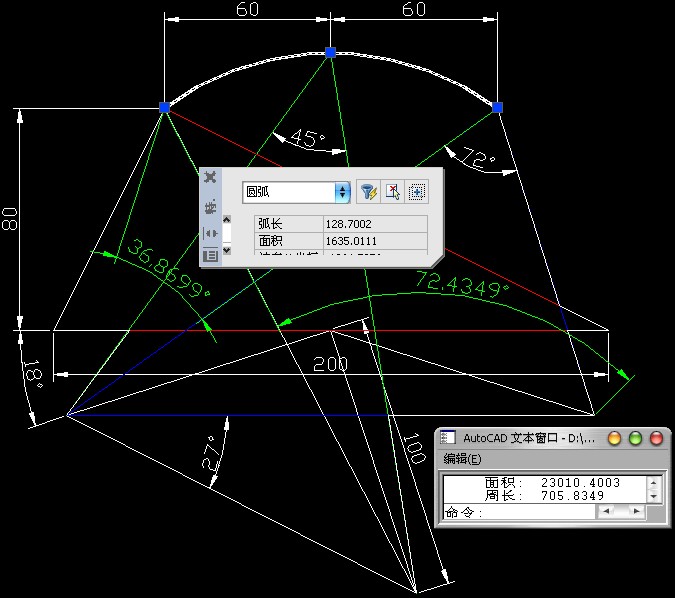
Task: Click the left 60 dimension text
Action: (248, 9)
